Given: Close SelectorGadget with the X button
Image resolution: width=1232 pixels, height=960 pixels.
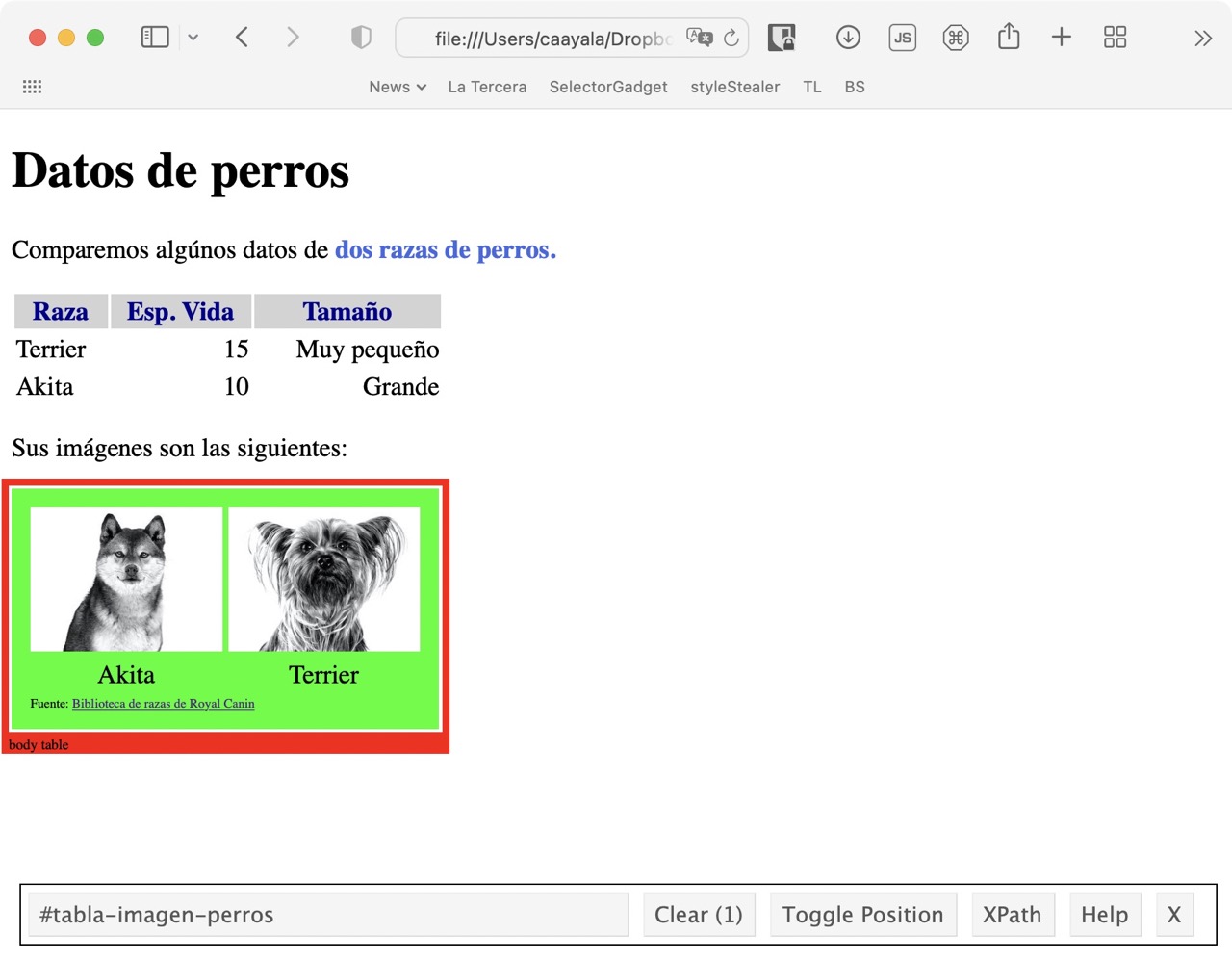Looking at the screenshot, I should [1174, 915].
